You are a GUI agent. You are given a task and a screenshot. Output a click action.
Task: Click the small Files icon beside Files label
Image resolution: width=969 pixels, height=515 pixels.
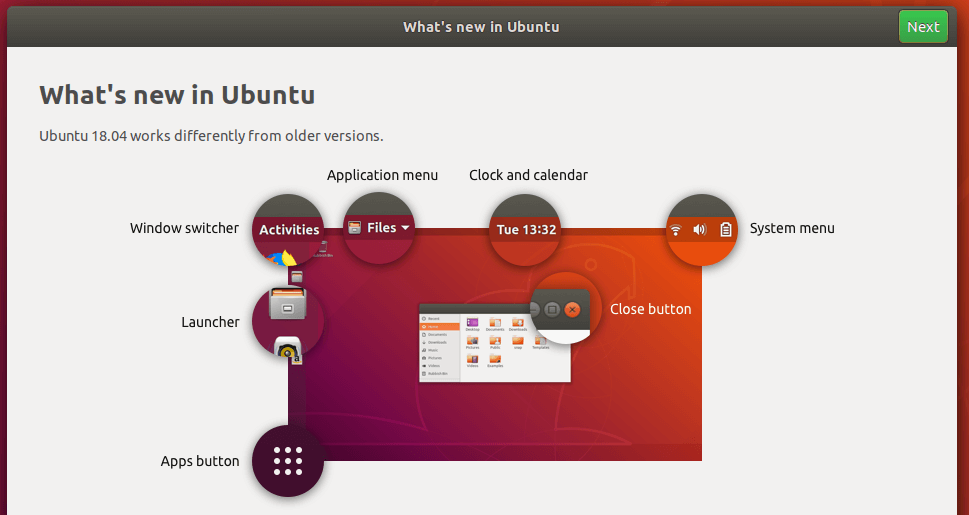[x=354, y=228]
